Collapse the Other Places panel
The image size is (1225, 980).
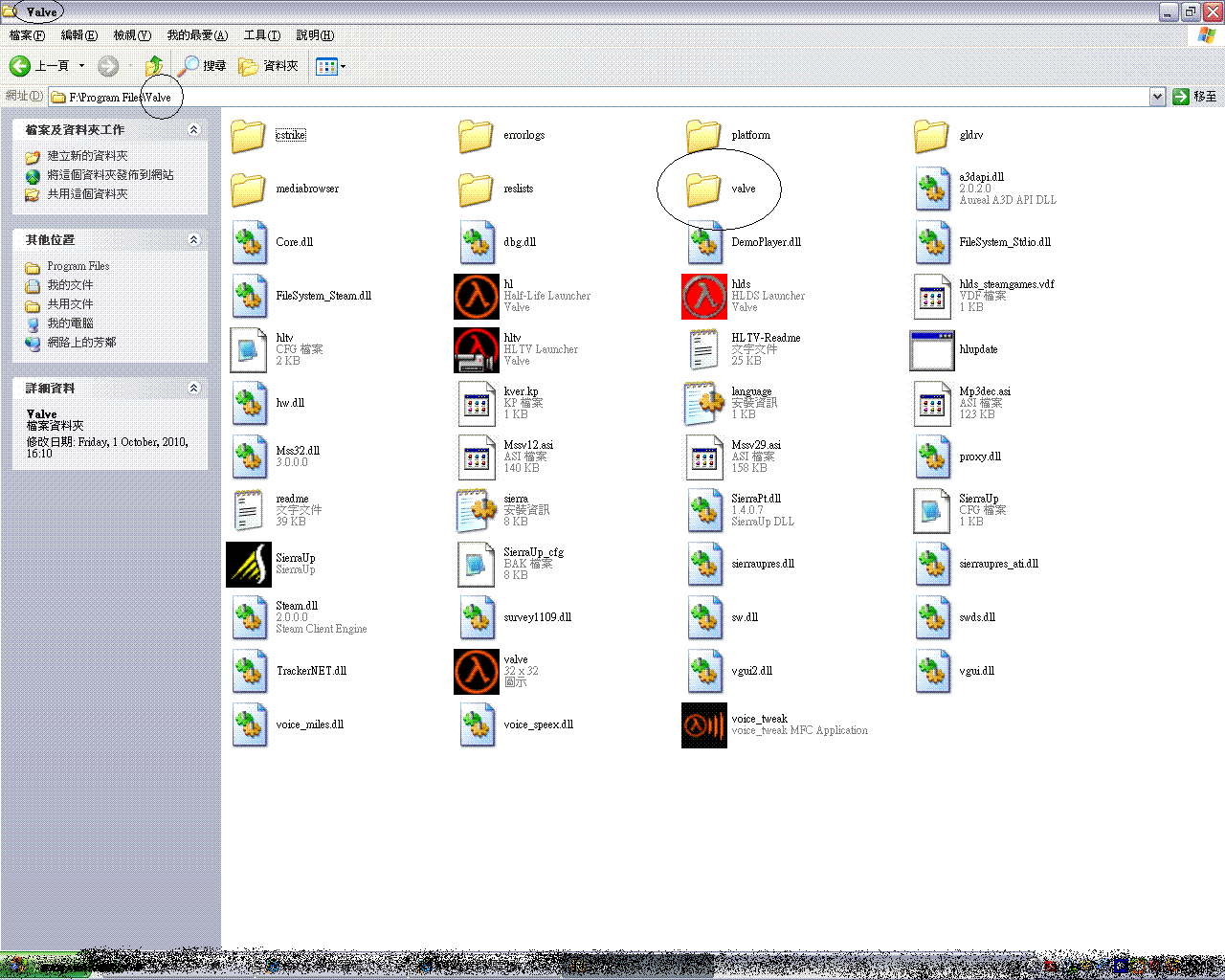point(194,240)
